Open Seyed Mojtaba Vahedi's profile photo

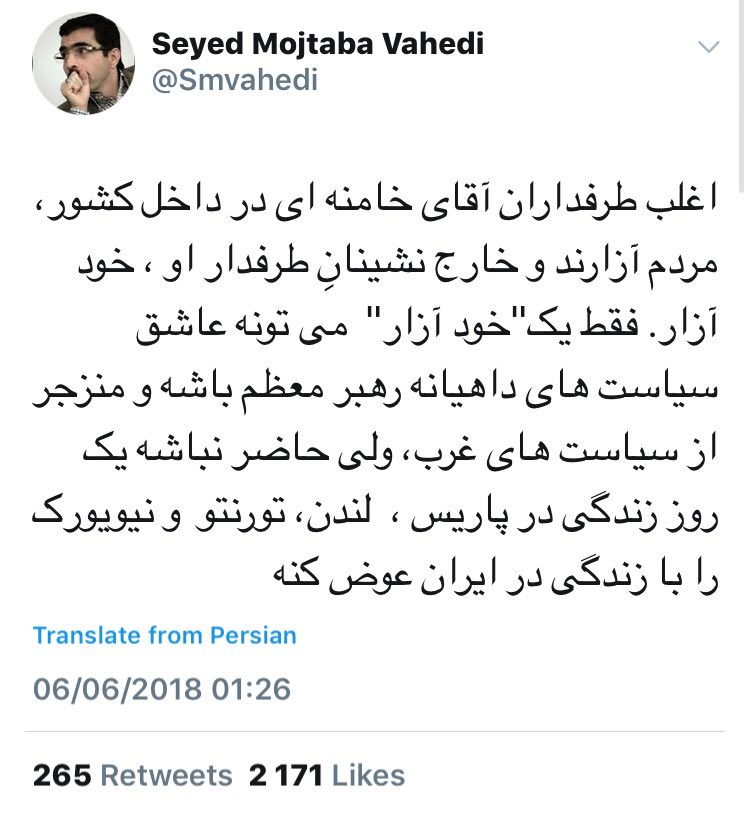coord(84,64)
